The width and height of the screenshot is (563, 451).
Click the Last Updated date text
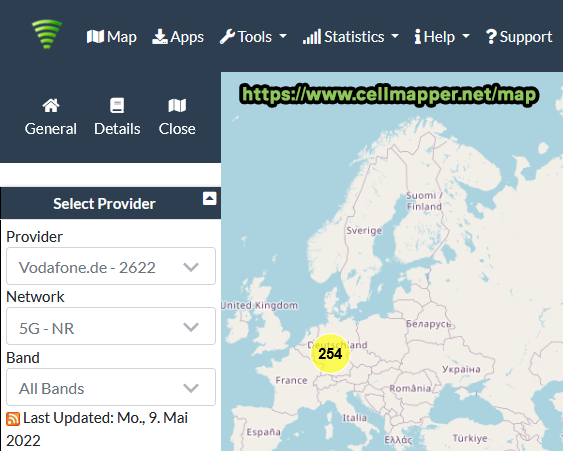pyautogui.click(x=97, y=429)
